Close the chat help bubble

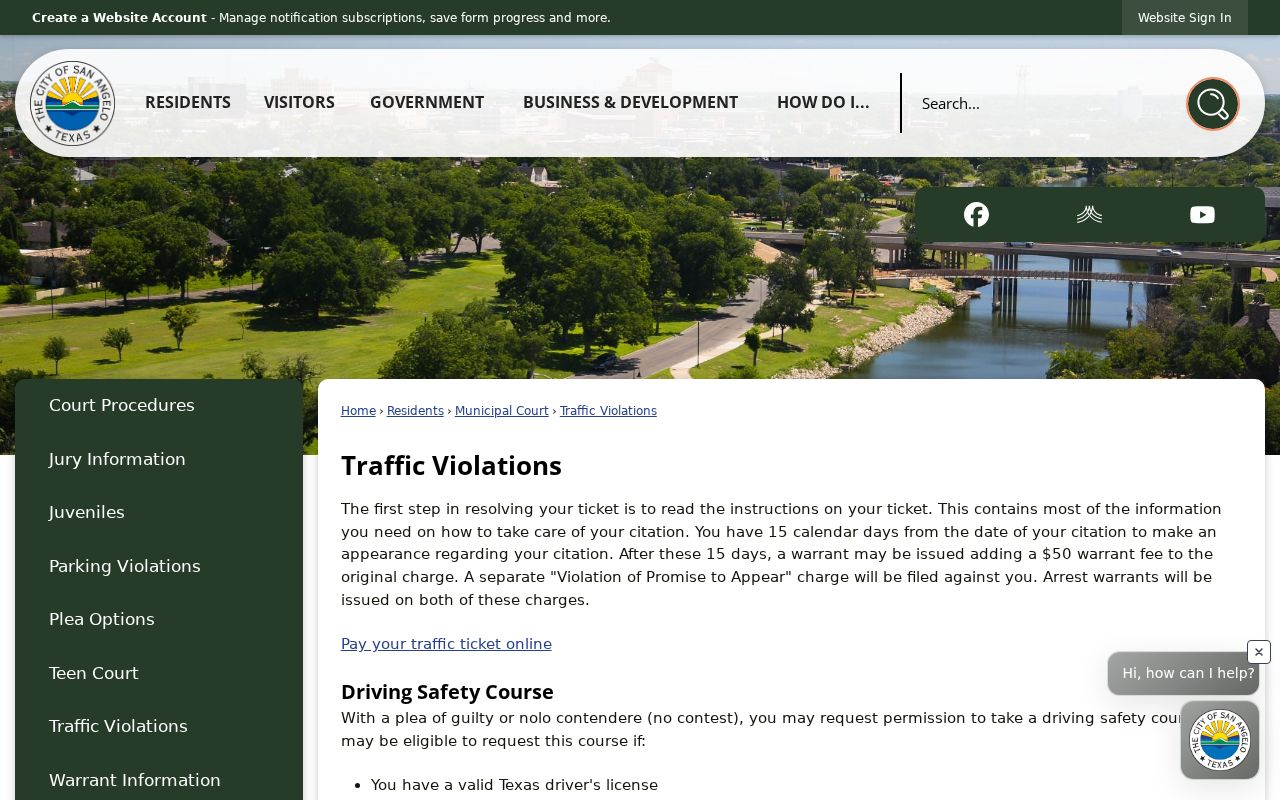pos(1259,652)
